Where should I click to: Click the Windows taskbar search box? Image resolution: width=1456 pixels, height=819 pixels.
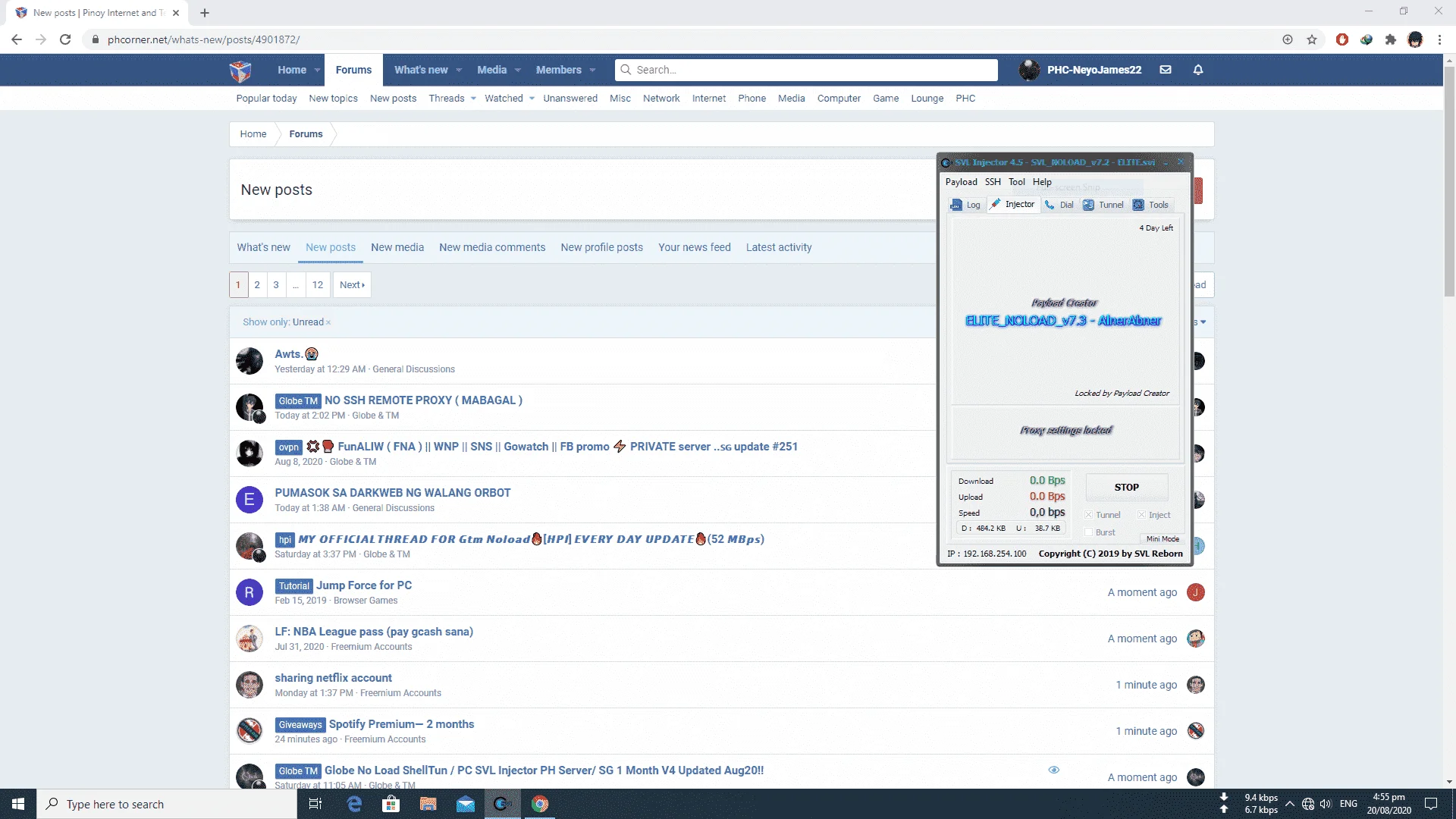[x=167, y=804]
